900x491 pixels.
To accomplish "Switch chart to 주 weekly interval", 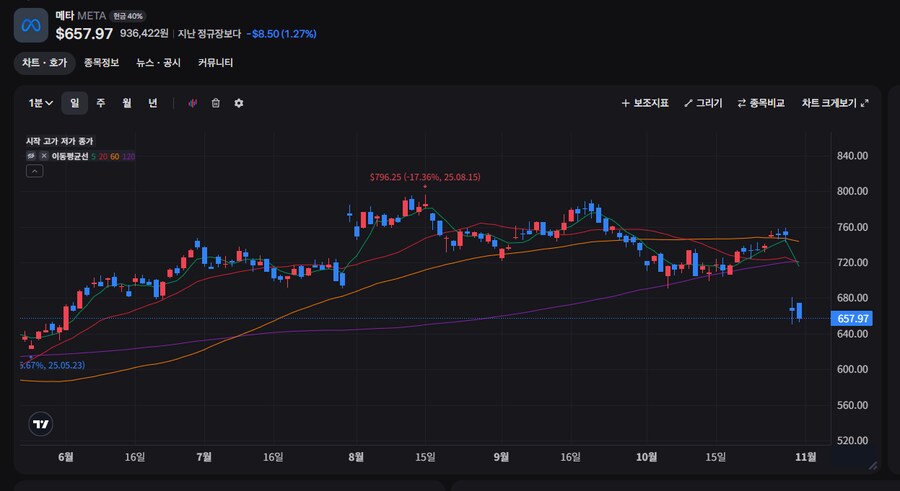I will tap(100, 103).
